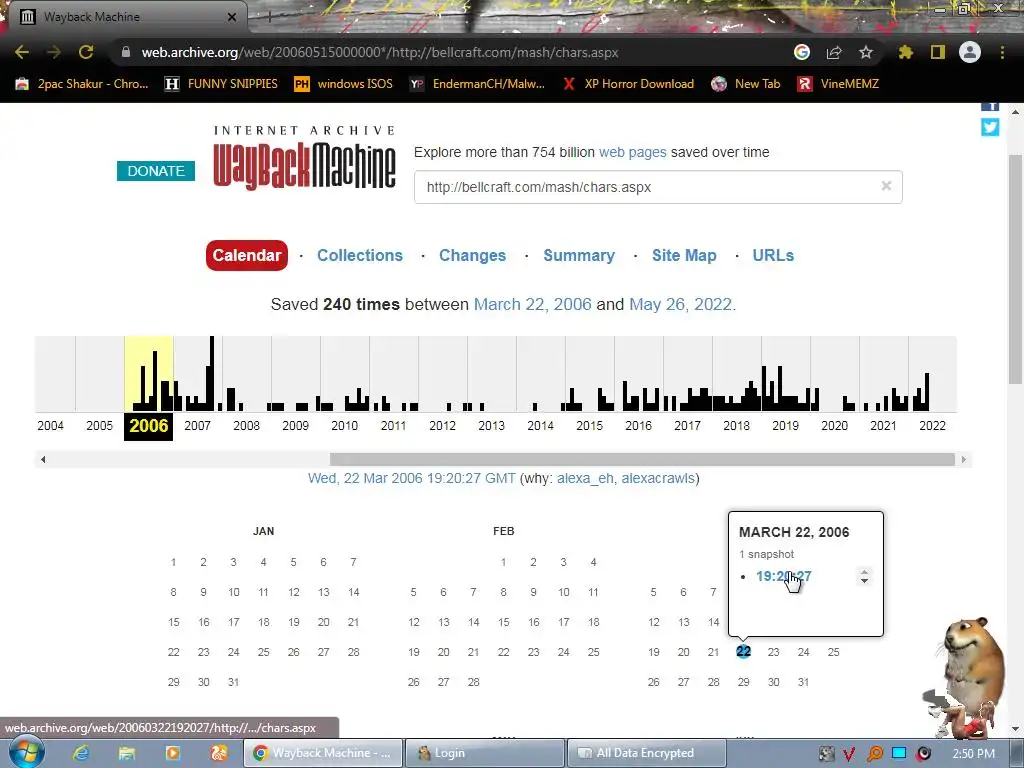
Task: Open the March 22, 2006 first capture link
Action: (x=532, y=304)
